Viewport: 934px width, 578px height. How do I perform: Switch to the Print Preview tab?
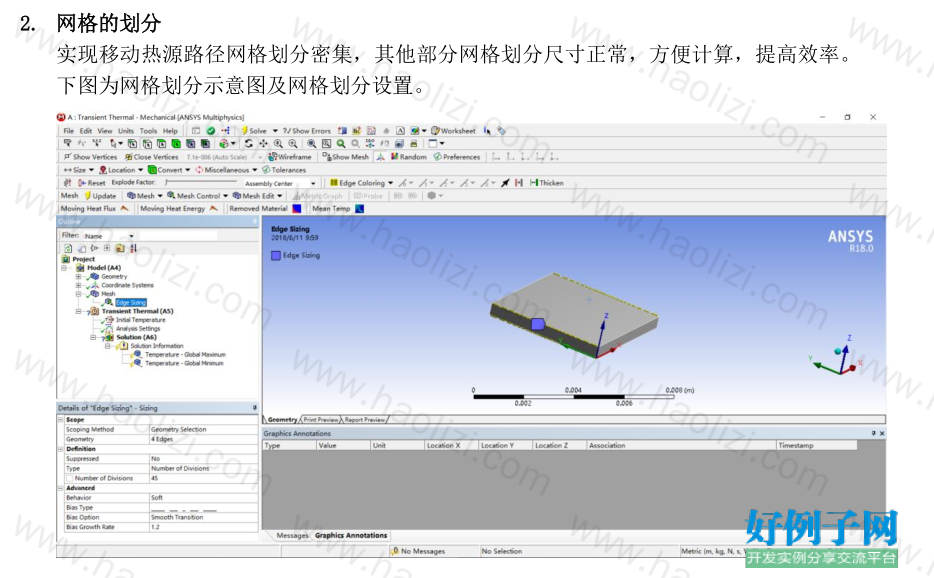pyautogui.click(x=320, y=419)
